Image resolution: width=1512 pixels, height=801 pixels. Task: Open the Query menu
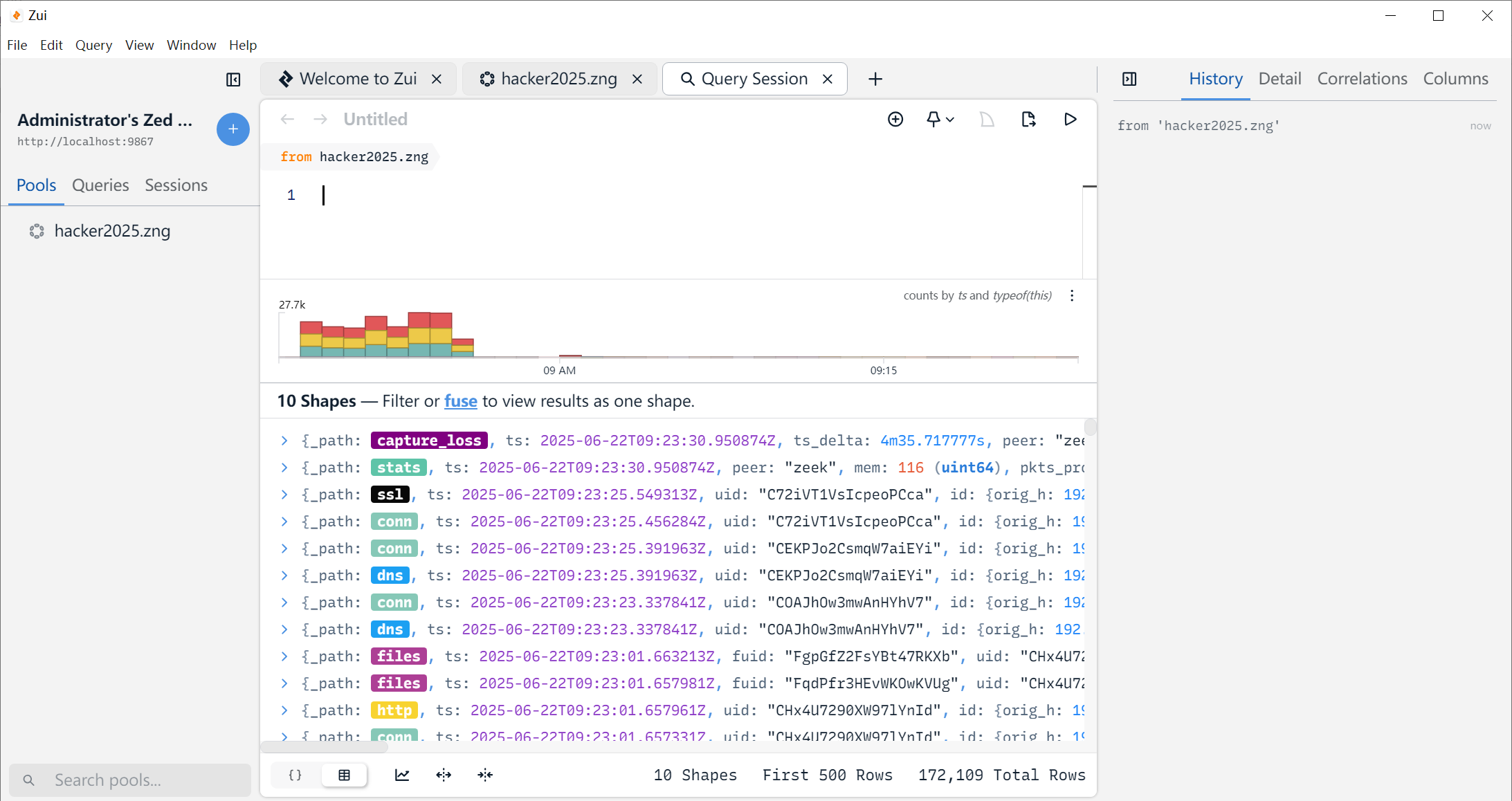[x=93, y=45]
